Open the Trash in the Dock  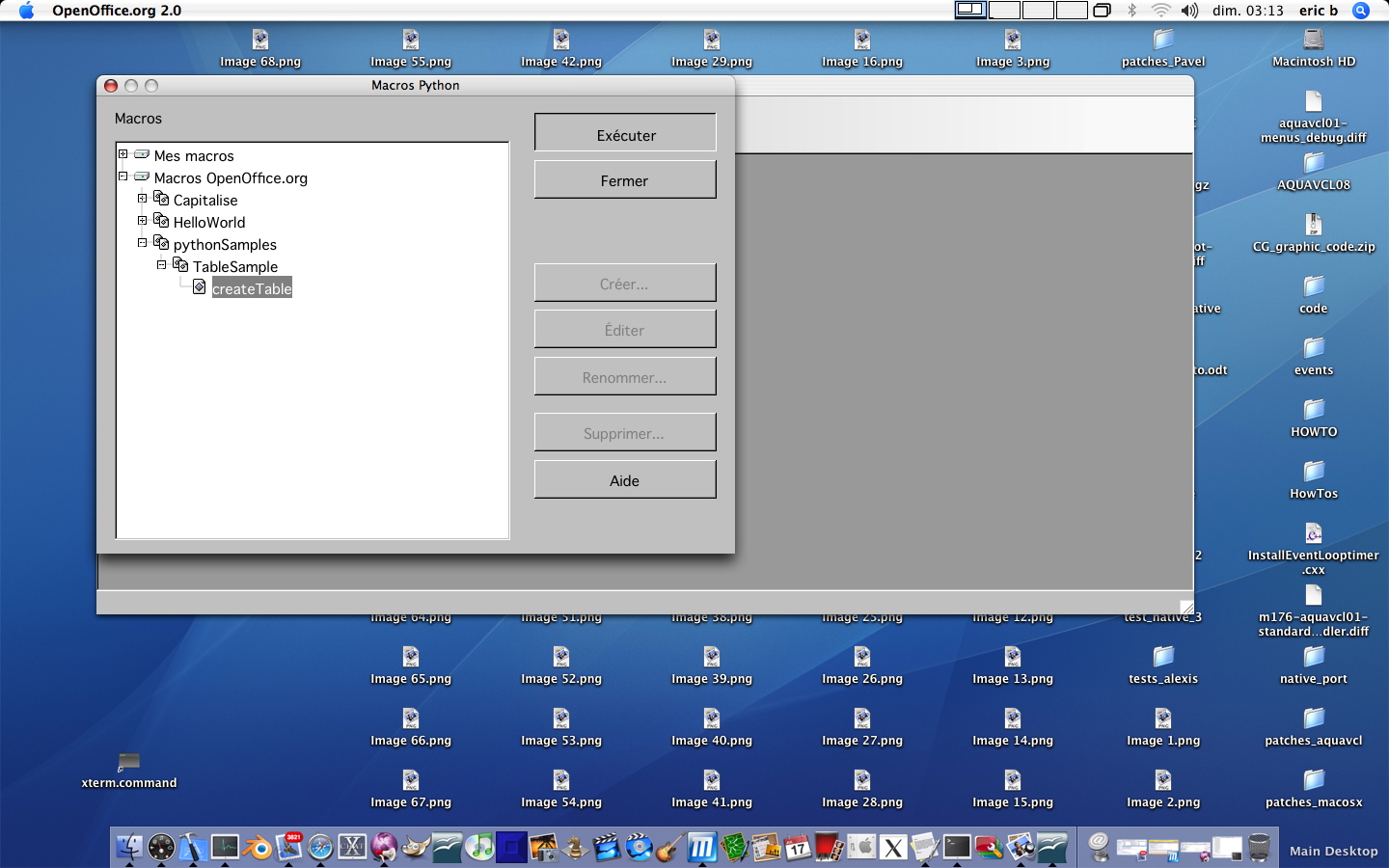[1259, 848]
